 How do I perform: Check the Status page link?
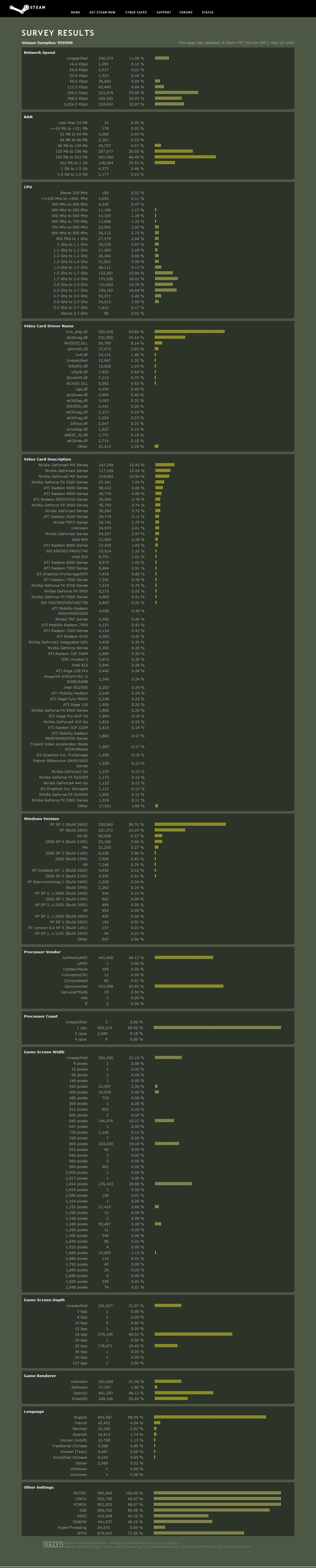coord(208,12)
